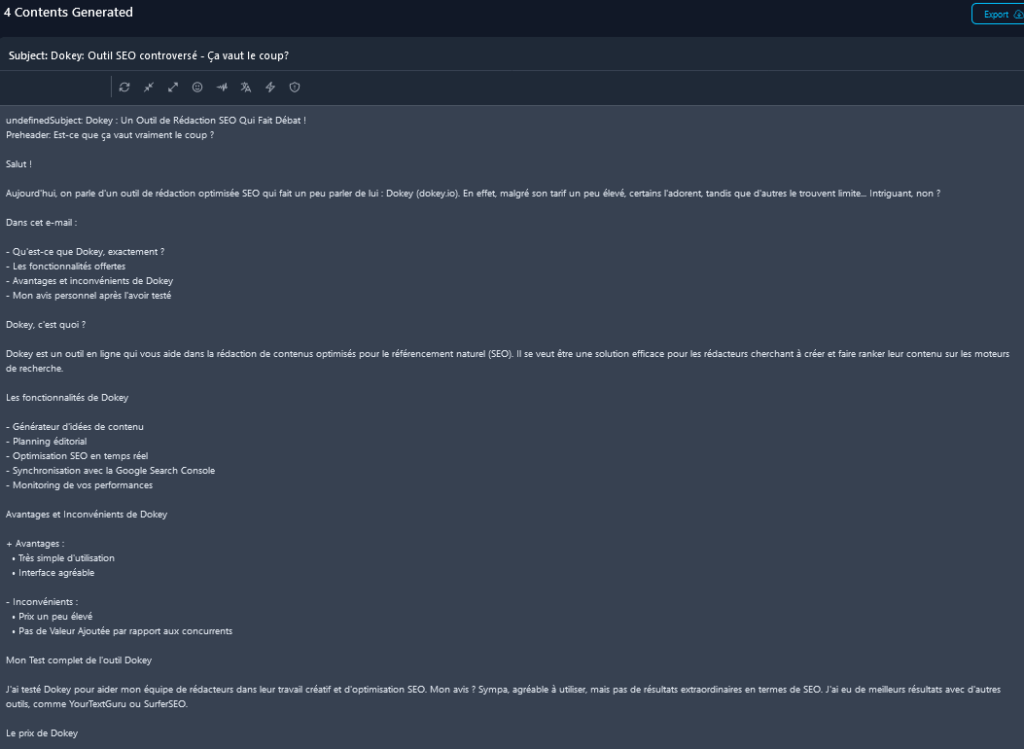Click the waveform voice icon
The image size is (1024, 749).
[x=222, y=87]
